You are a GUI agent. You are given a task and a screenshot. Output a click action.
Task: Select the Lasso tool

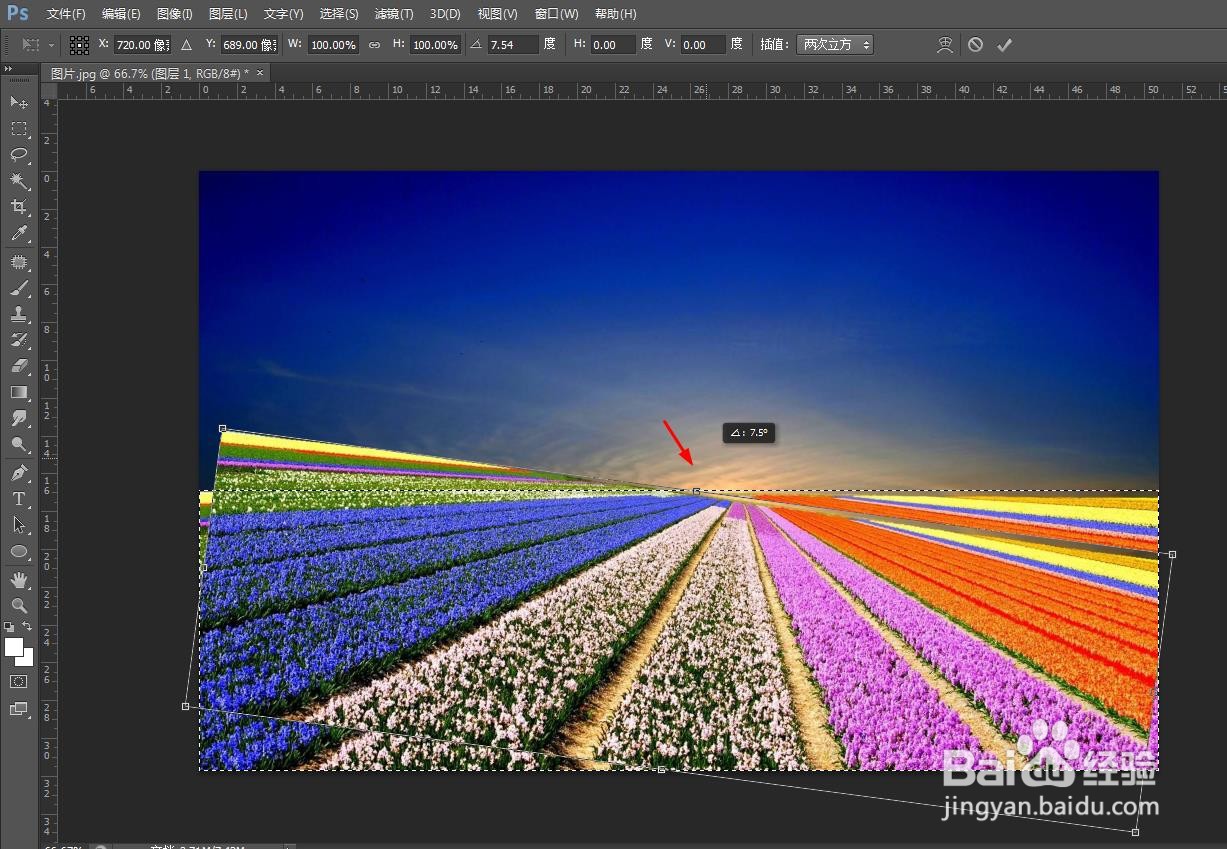(x=19, y=154)
